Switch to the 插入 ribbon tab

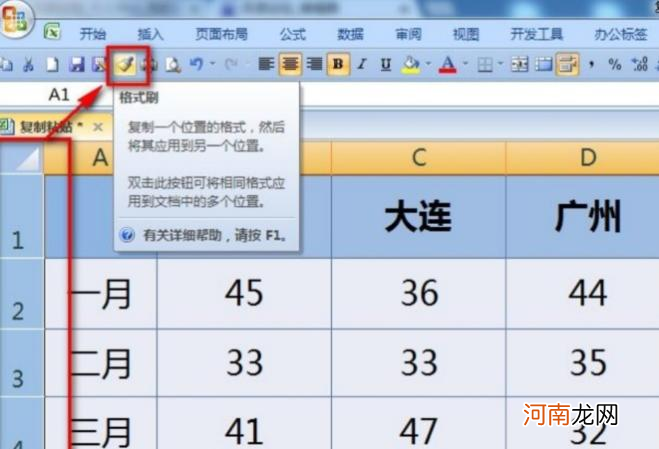click(150, 34)
